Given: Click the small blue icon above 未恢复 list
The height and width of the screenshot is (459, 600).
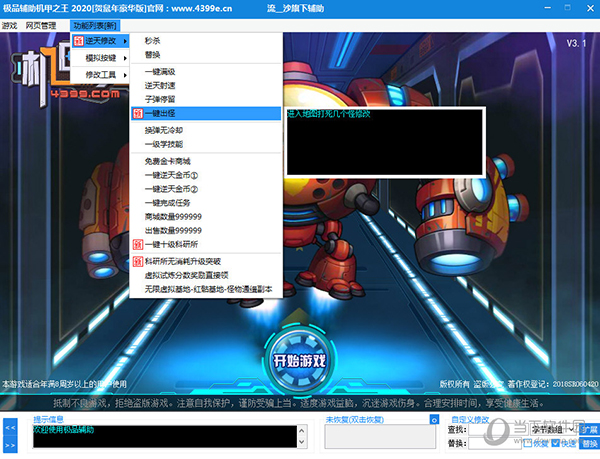Looking at the screenshot, I should [433, 420].
